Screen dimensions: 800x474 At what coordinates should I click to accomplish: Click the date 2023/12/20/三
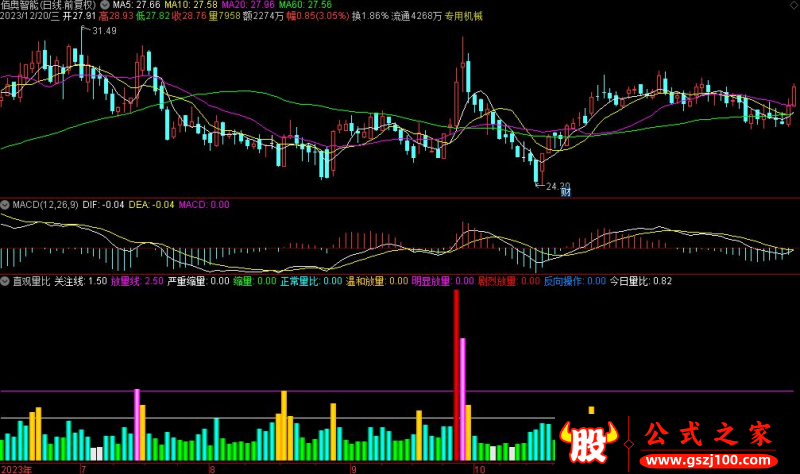point(30,16)
